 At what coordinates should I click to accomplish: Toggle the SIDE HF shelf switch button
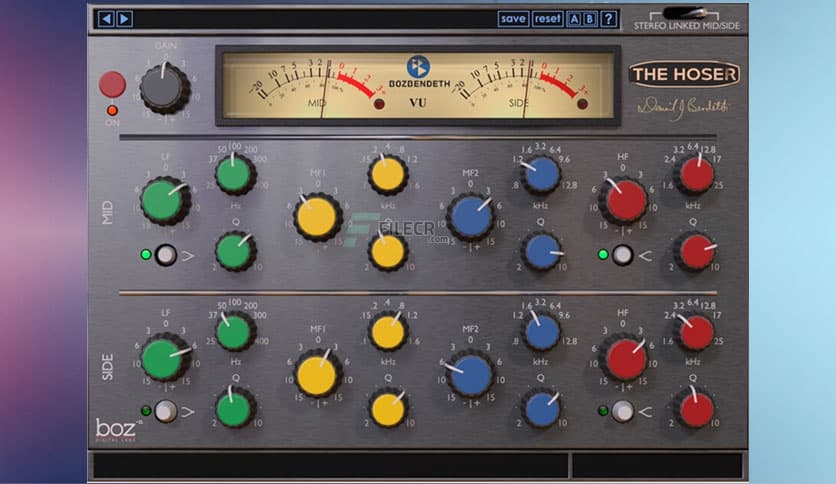622,412
